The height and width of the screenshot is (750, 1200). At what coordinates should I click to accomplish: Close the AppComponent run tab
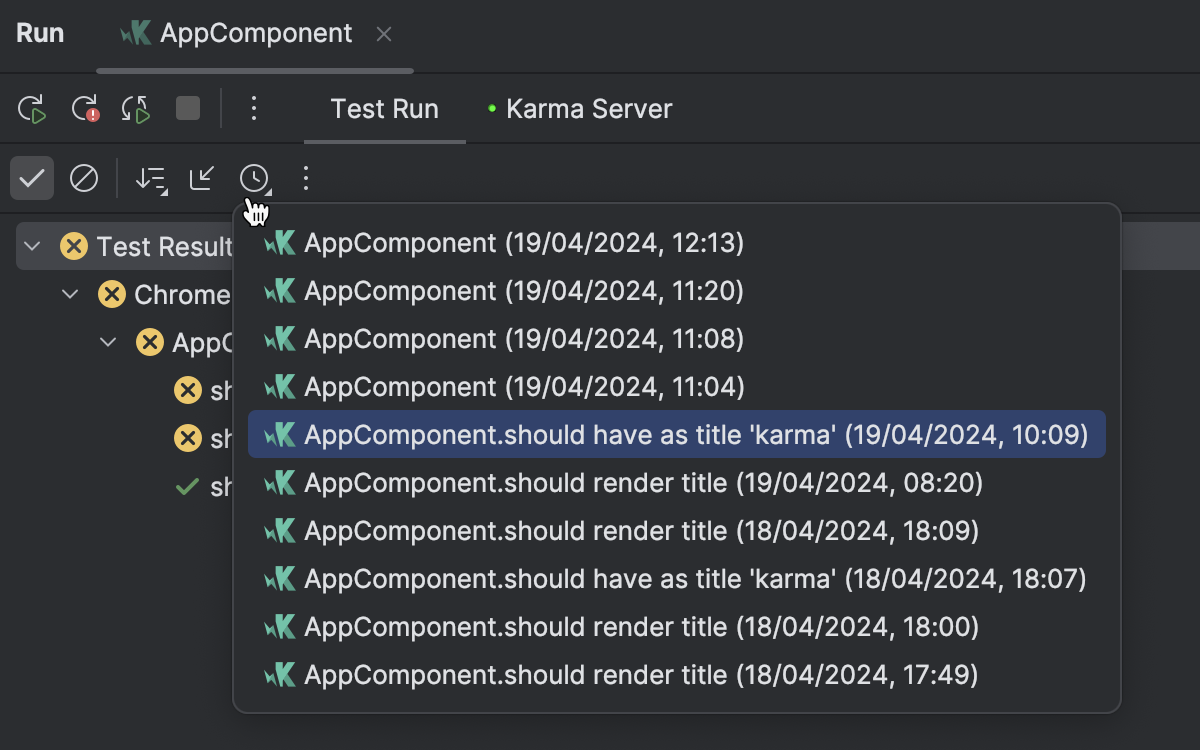[384, 34]
